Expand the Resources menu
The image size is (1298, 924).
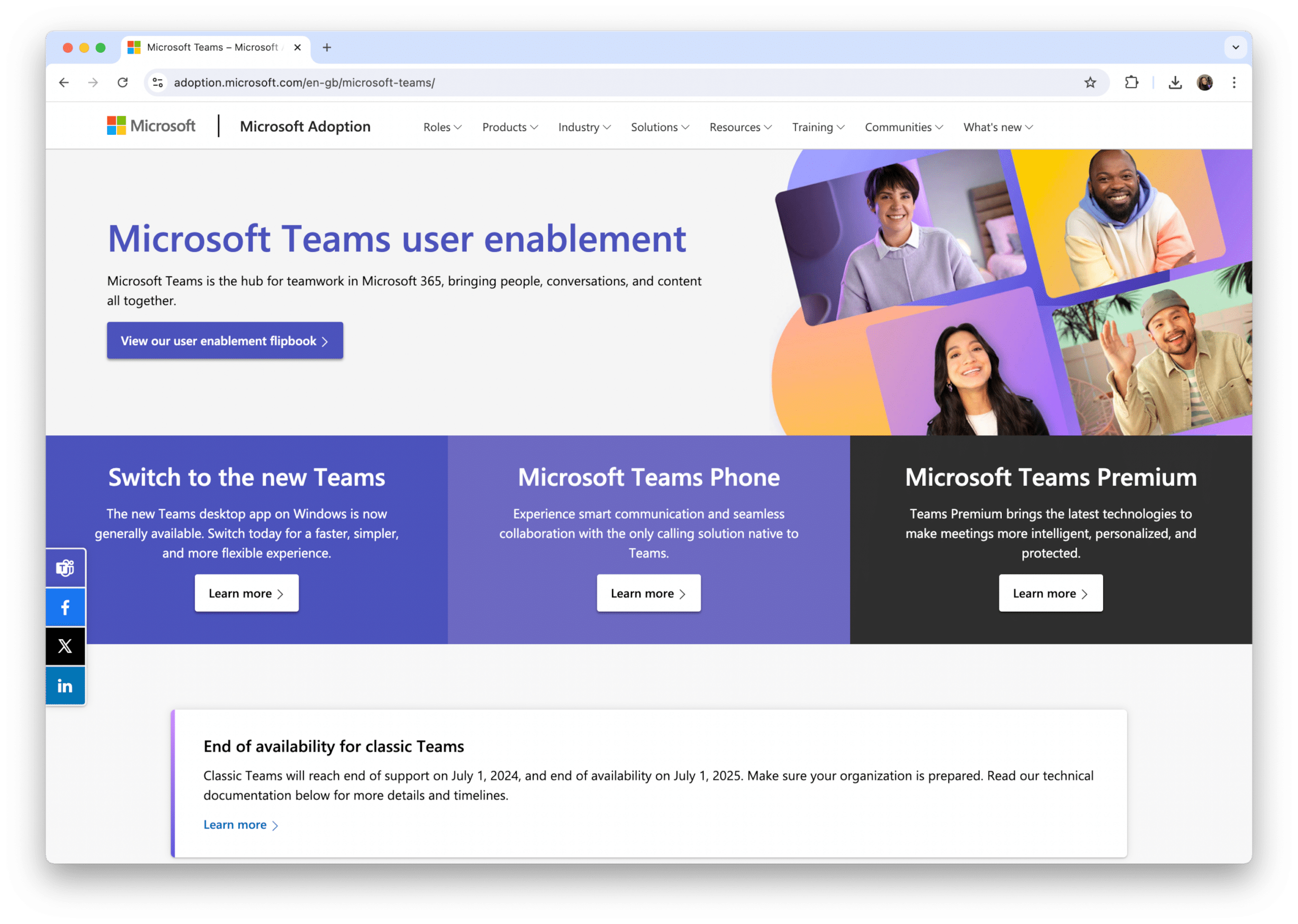[x=740, y=127]
